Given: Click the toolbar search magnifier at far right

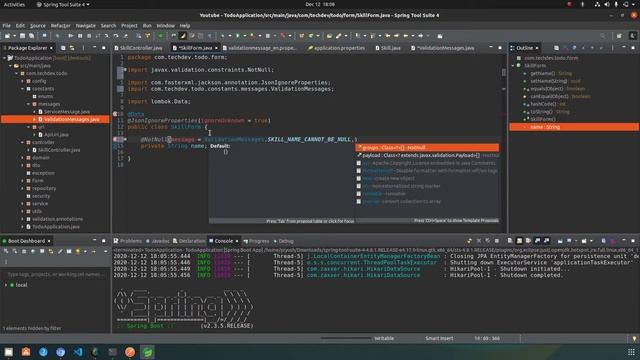Looking at the screenshot, I should [x=603, y=36].
